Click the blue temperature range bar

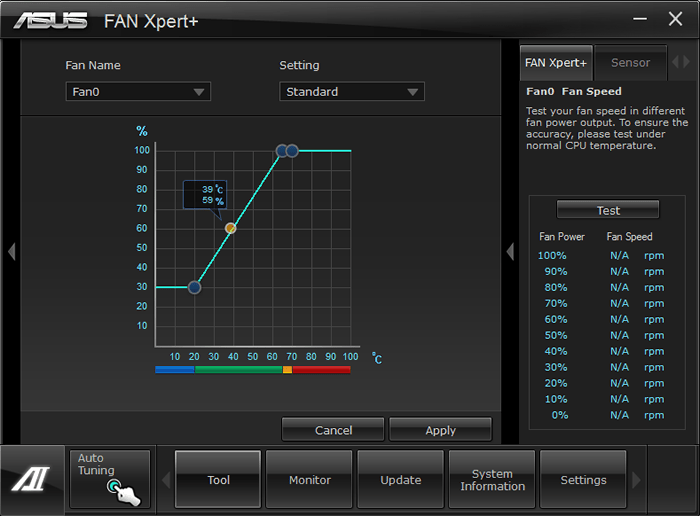pos(175,369)
